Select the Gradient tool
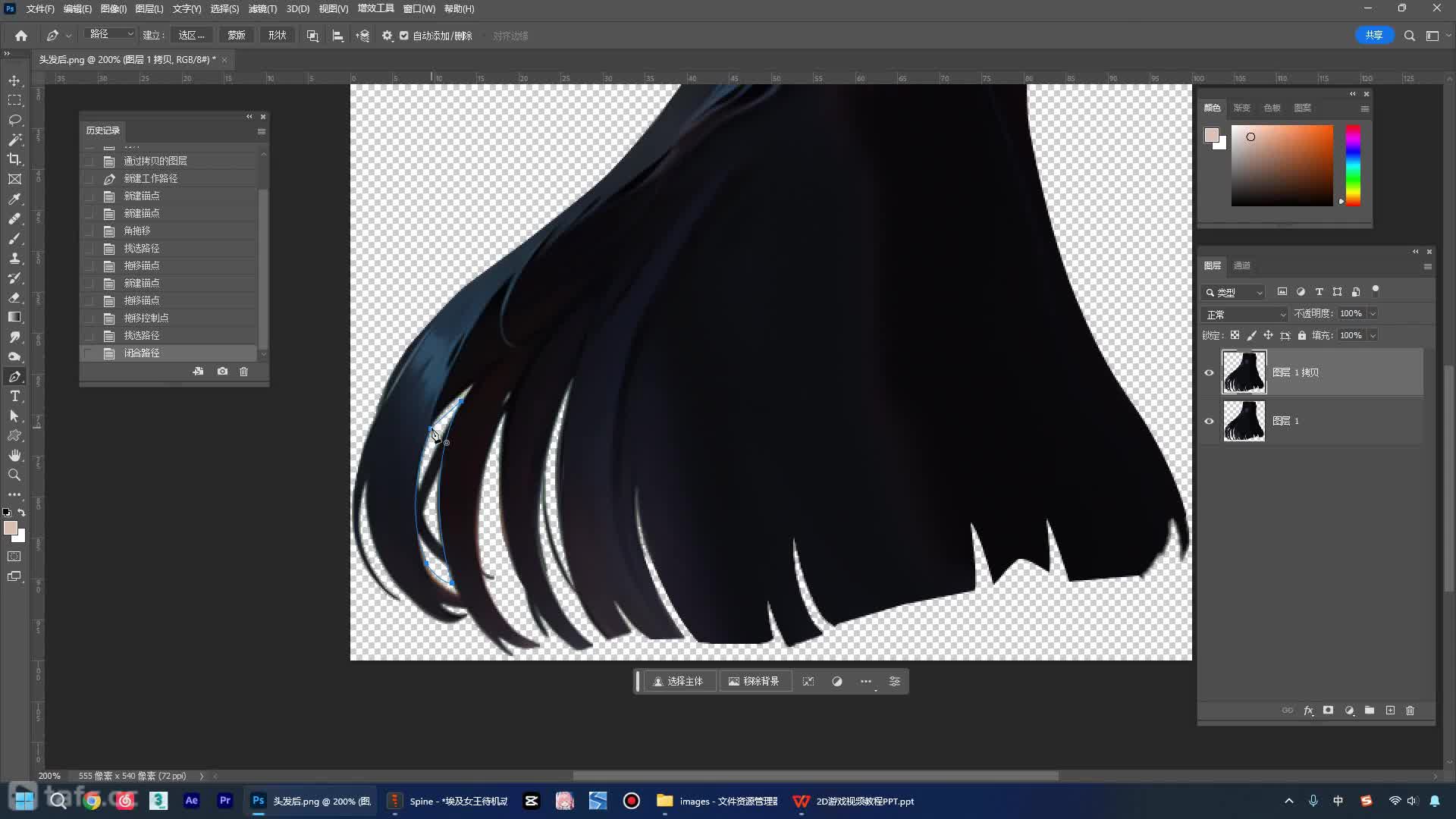The height and width of the screenshot is (819, 1456). click(x=14, y=317)
